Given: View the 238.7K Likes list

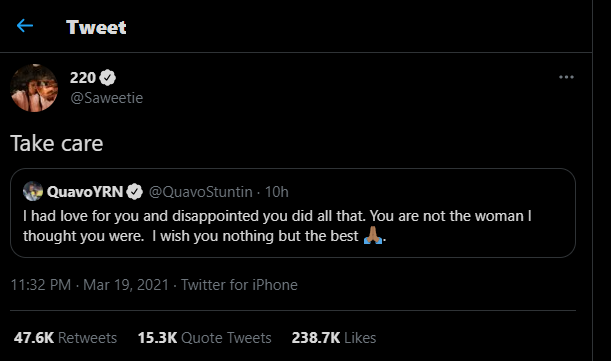Looking at the screenshot, I should (x=334, y=338).
